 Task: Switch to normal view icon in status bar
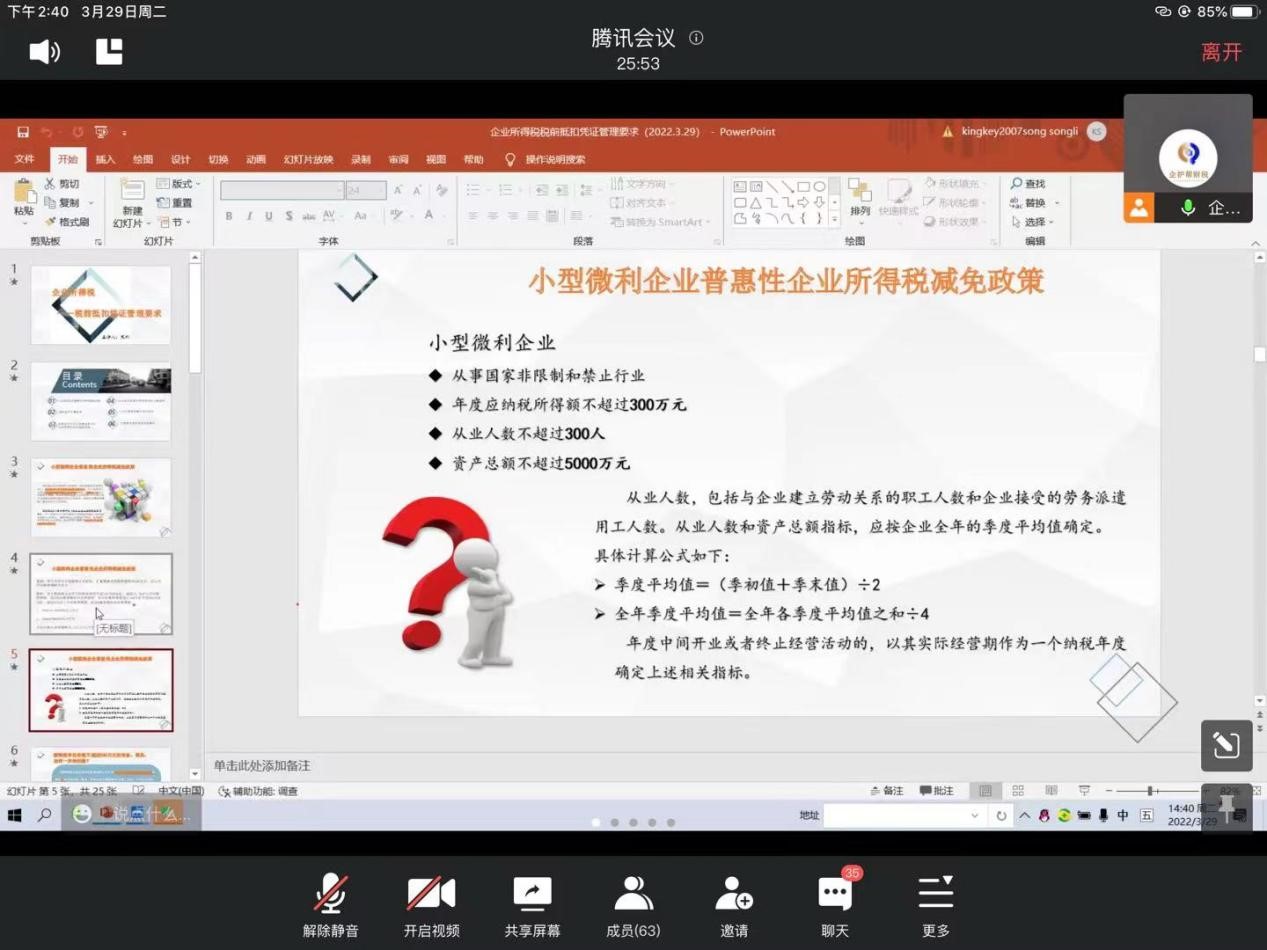pyautogui.click(x=985, y=791)
